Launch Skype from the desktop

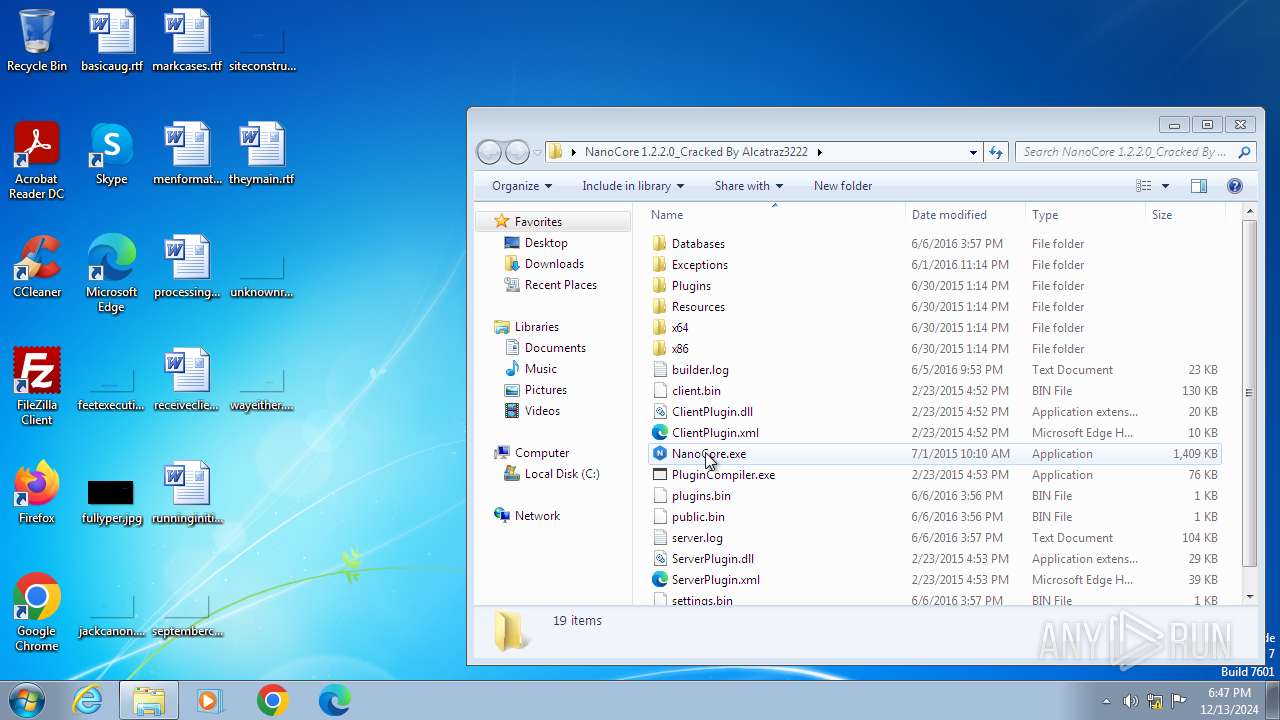[111, 154]
